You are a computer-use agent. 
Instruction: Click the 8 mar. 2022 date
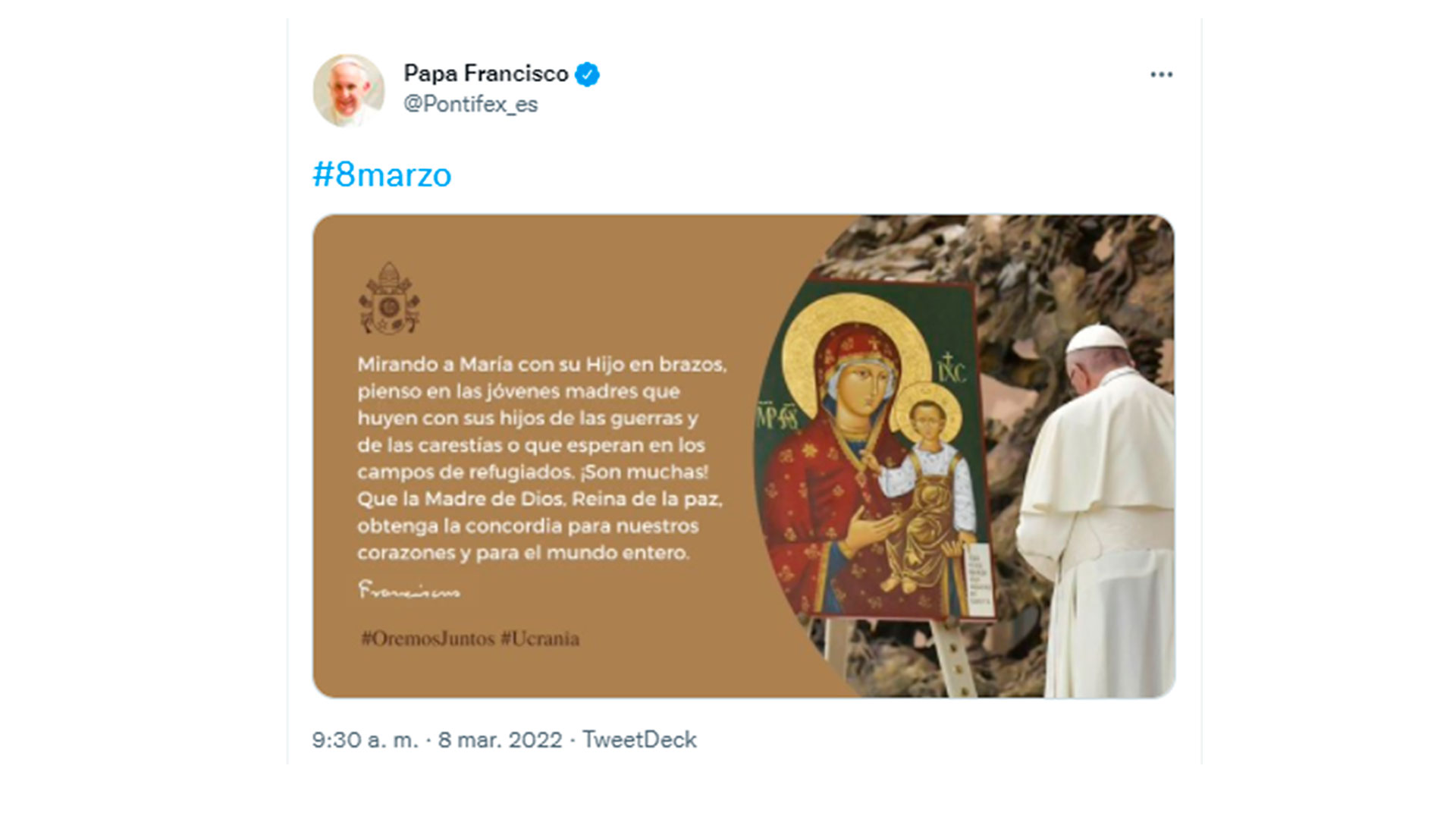pyautogui.click(x=500, y=739)
